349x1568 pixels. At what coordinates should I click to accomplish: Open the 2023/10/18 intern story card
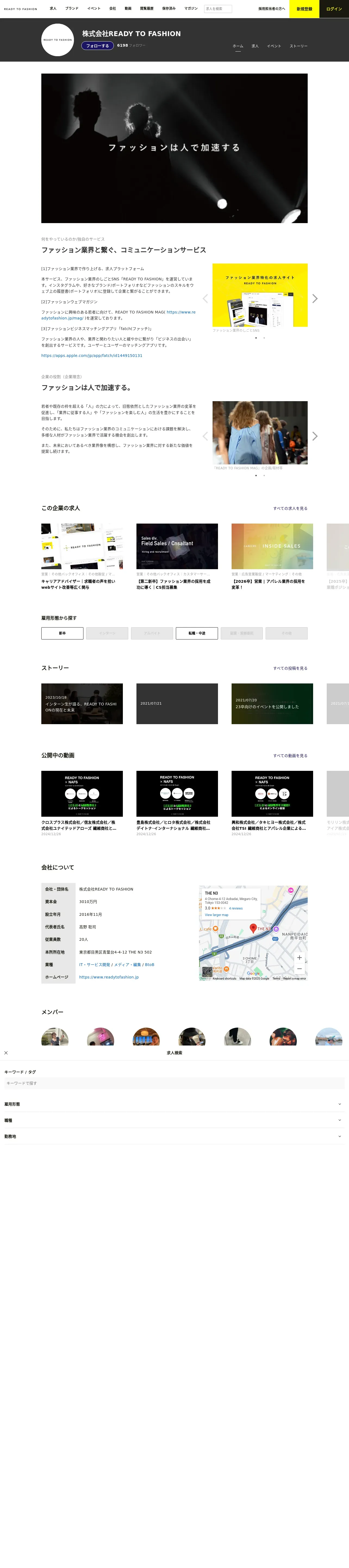click(x=82, y=704)
